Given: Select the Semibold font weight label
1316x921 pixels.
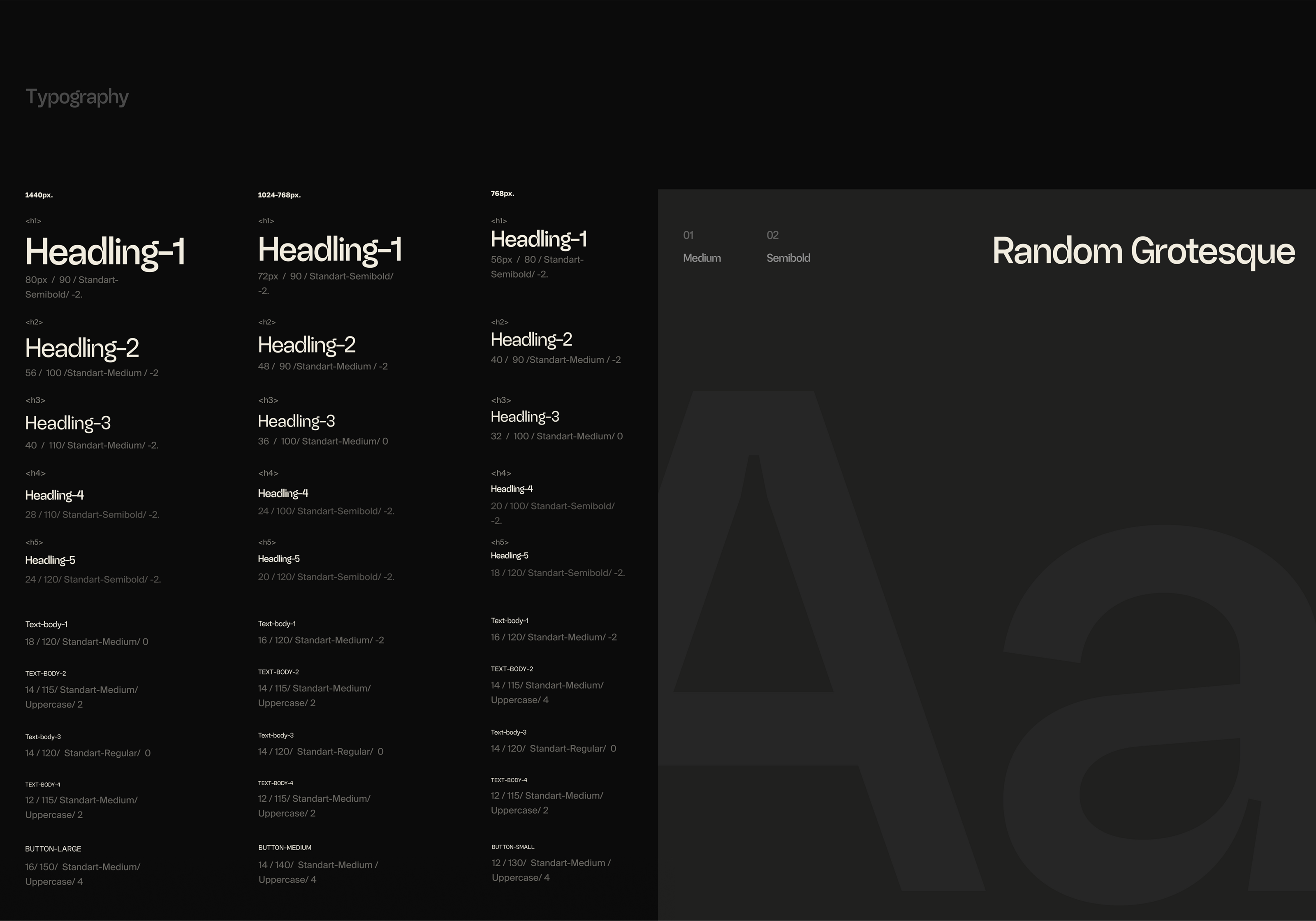Looking at the screenshot, I should pyautogui.click(x=788, y=258).
